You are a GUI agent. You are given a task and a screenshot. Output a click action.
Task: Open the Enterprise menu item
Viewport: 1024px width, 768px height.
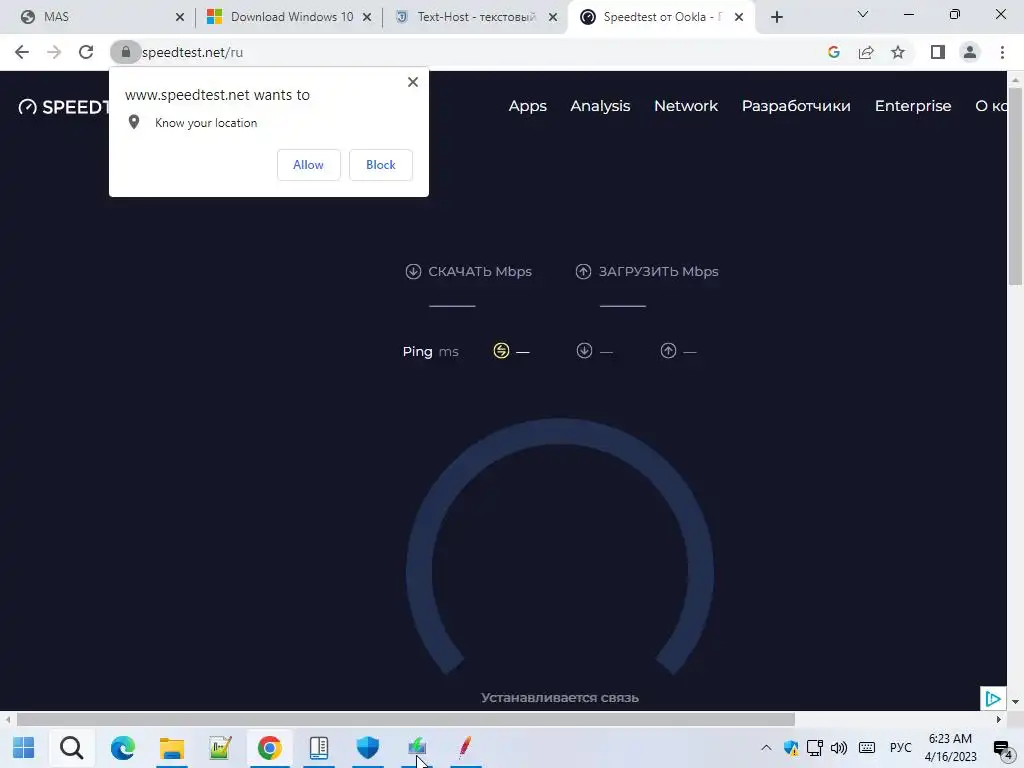click(x=913, y=106)
